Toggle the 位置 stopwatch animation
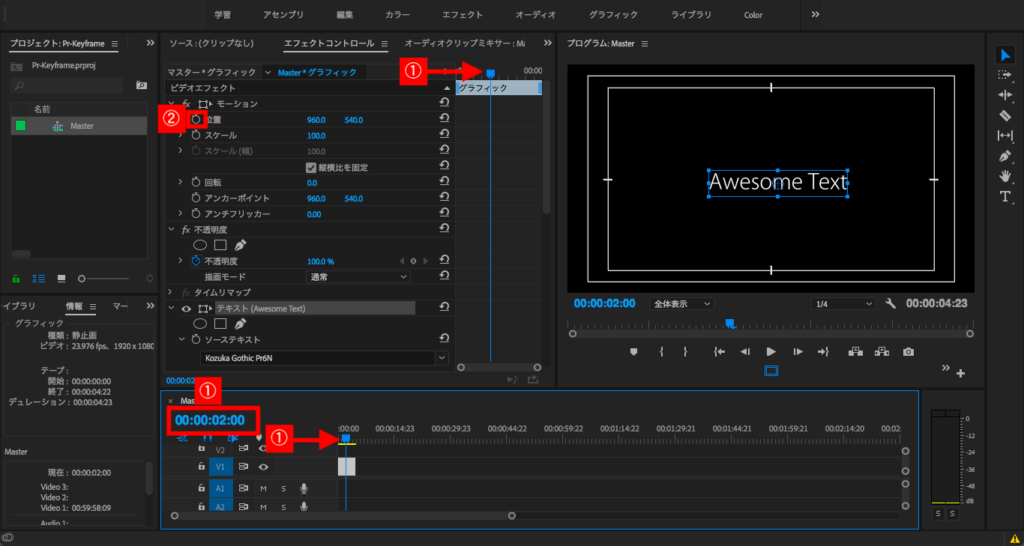 tap(197, 119)
